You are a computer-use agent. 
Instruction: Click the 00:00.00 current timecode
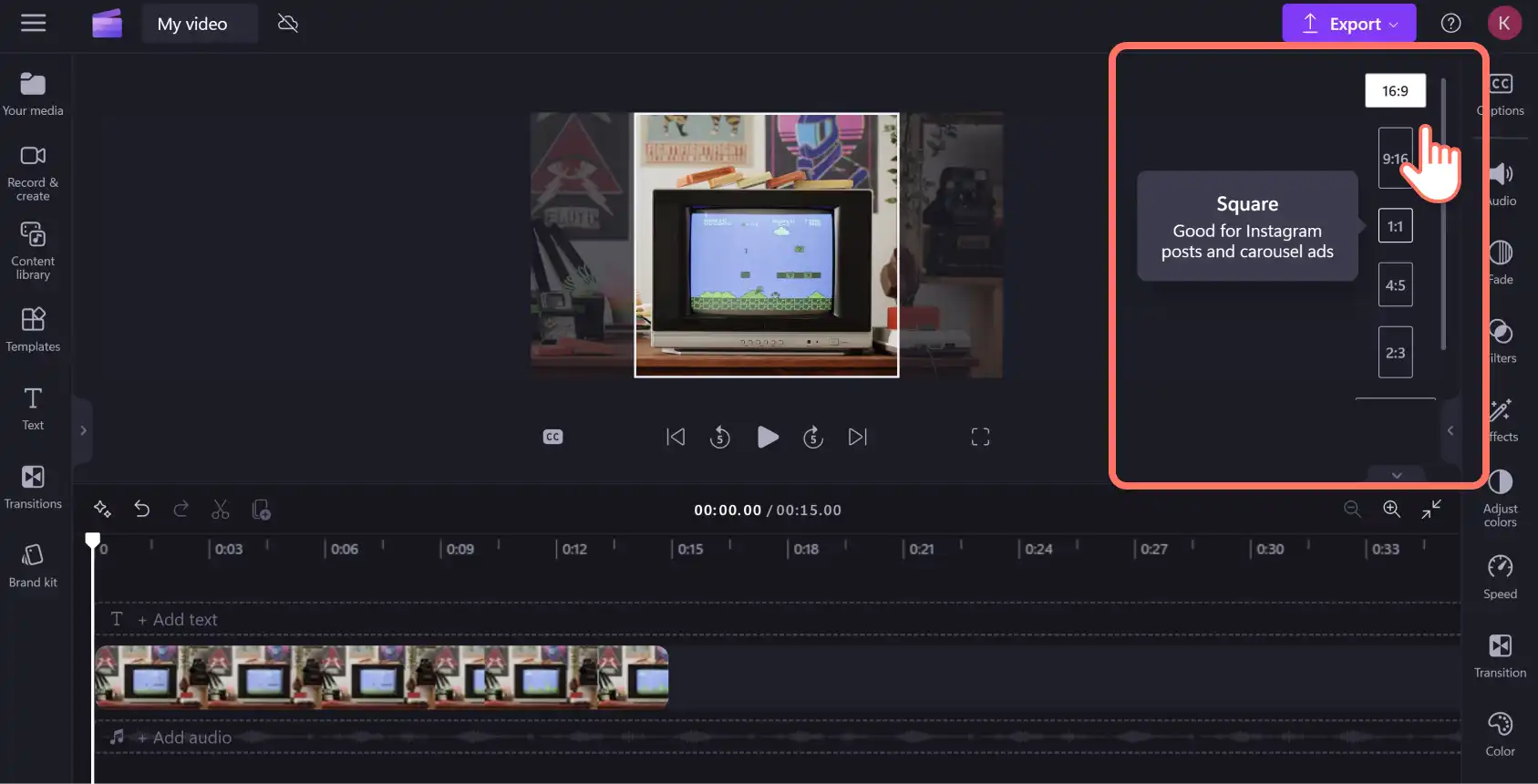tap(728, 510)
